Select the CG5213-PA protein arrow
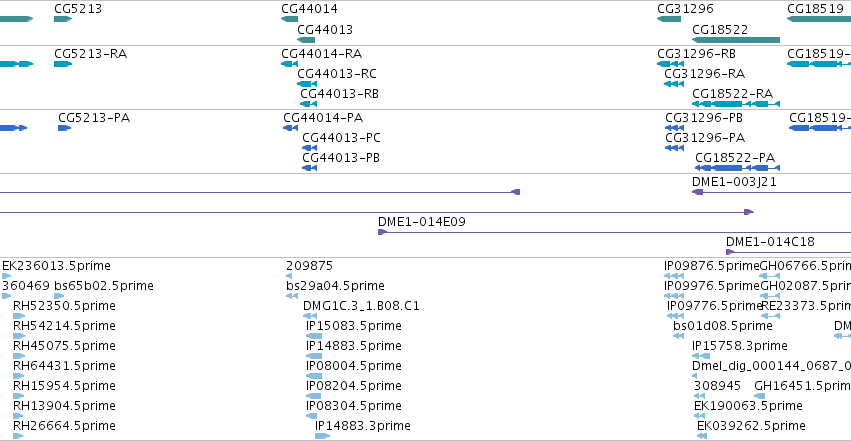The height and width of the screenshot is (441, 851). click(65, 128)
